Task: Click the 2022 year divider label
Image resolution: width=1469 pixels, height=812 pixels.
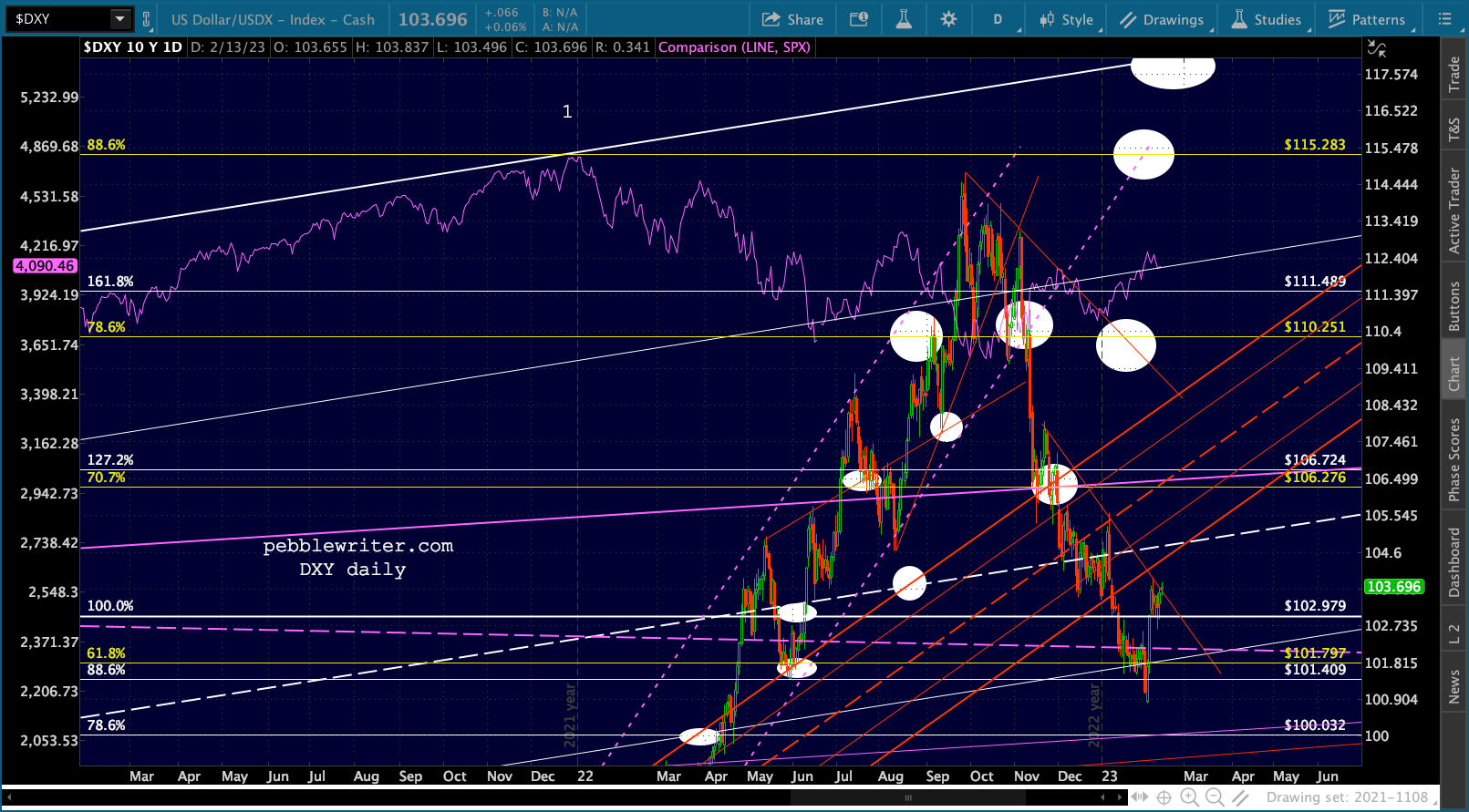Action: [1095, 716]
